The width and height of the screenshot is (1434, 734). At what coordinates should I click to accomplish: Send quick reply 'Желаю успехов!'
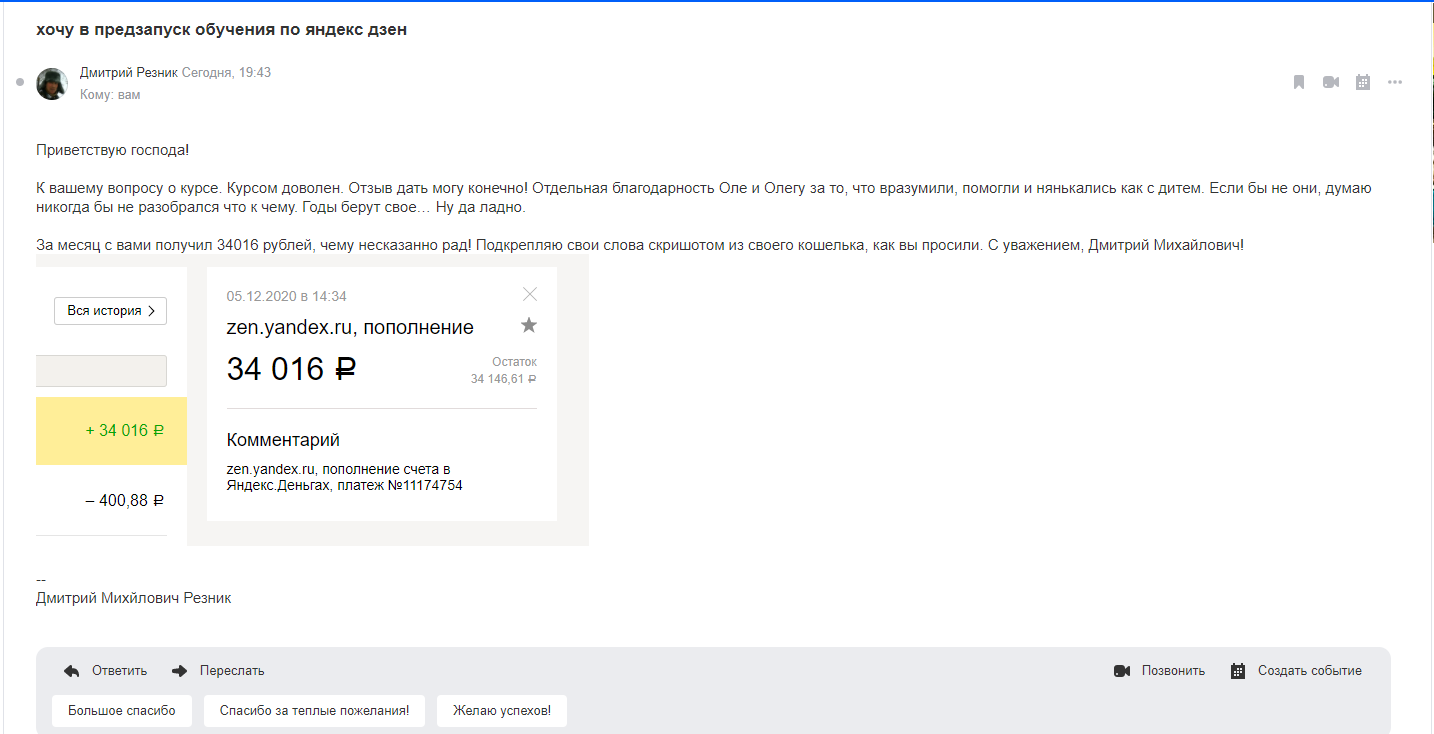(502, 711)
